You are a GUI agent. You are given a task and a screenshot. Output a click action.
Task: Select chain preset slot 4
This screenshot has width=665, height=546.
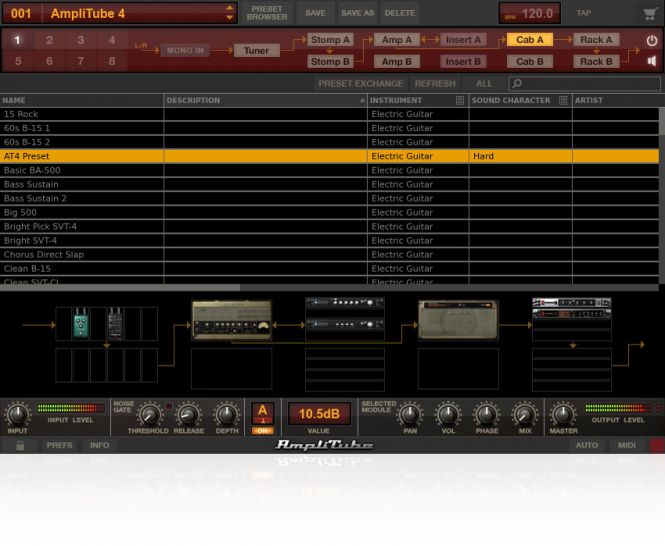[112, 40]
